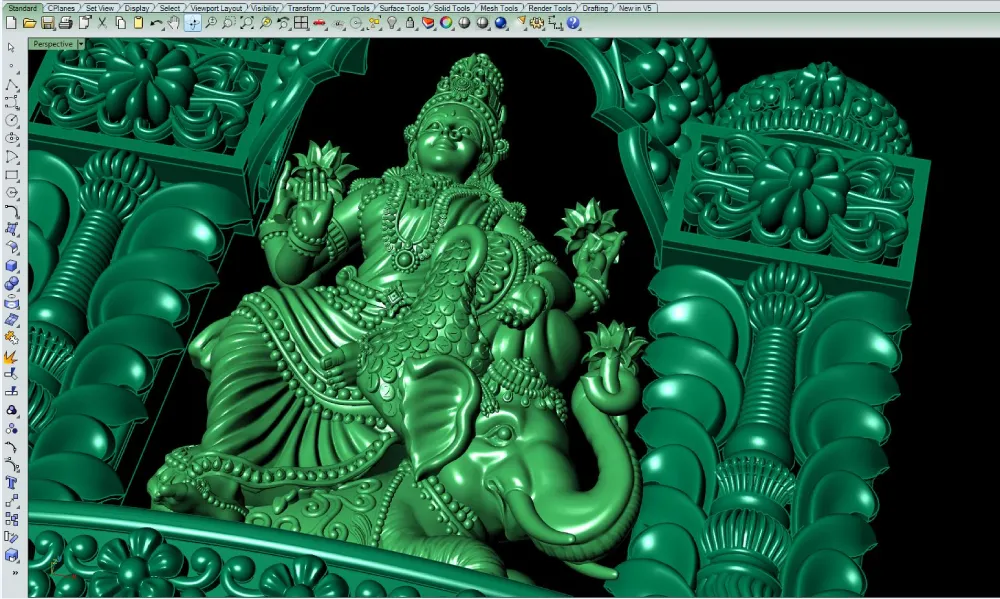1000x599 pixels.
Task: Open Help with the question mark icon
Action: [573, 23]
